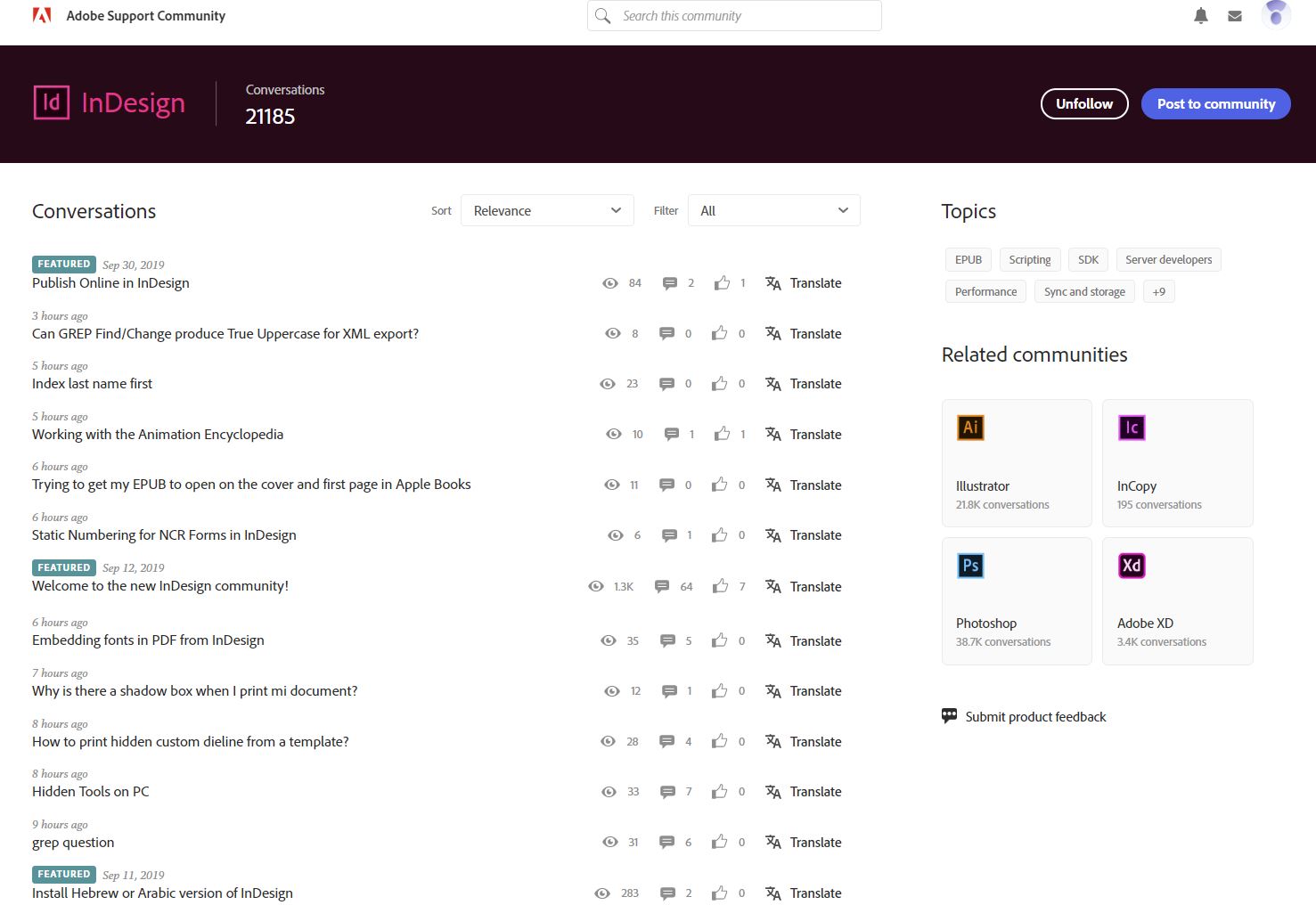Screen dimensions: 1316x905
Task: Like the Welcome to the new InDesign community post
Action: tap(720, 586)
